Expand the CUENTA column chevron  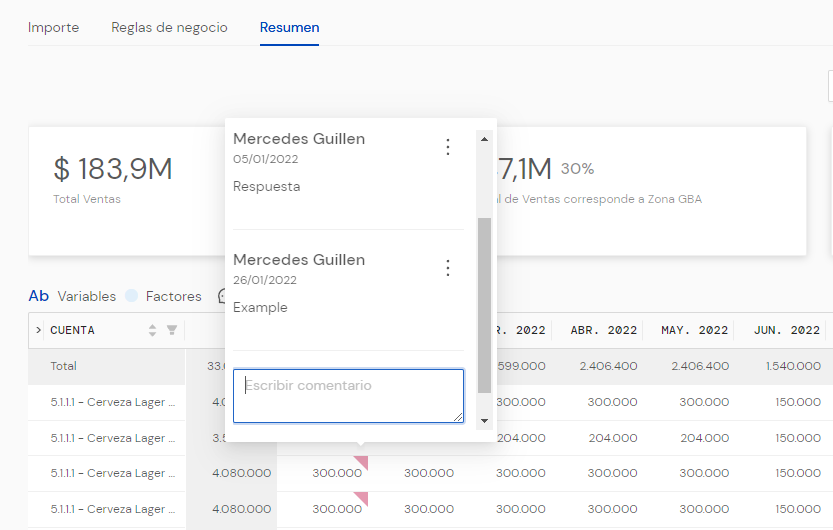pyautogui.click(x=38, y=330)
